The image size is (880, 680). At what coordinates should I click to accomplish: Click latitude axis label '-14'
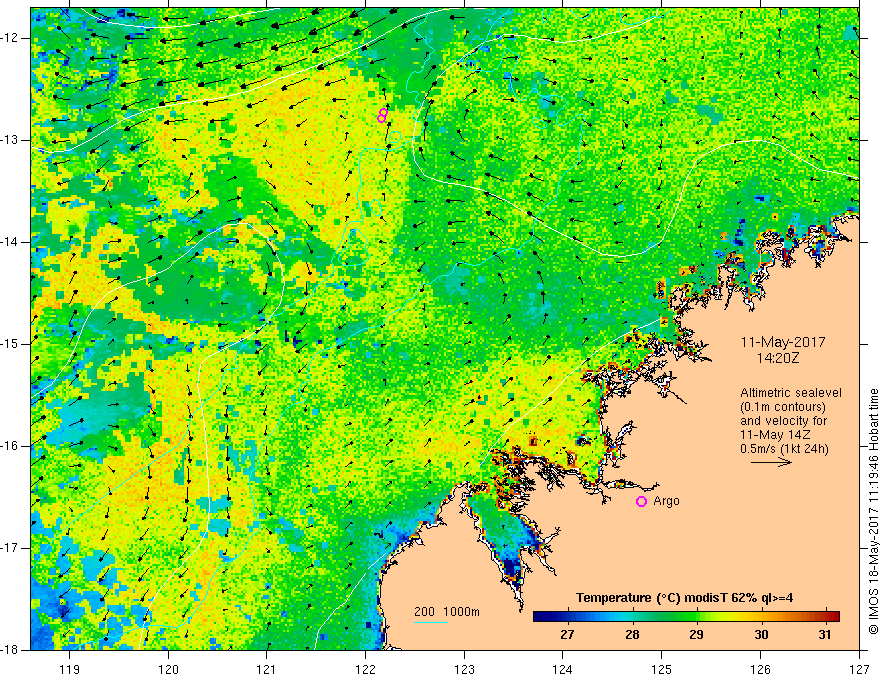(x=11, y=242)
